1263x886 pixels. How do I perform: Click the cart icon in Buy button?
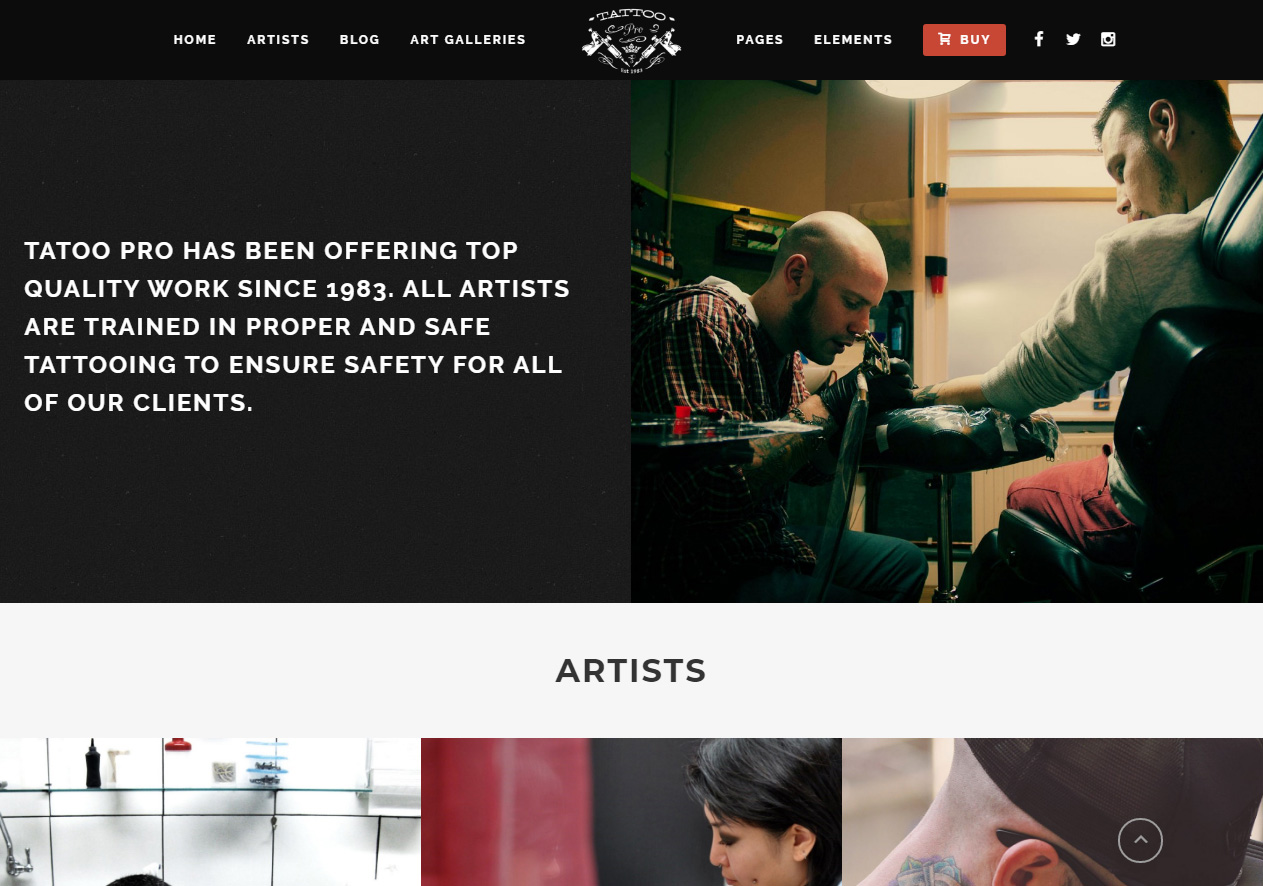(945, 40)
